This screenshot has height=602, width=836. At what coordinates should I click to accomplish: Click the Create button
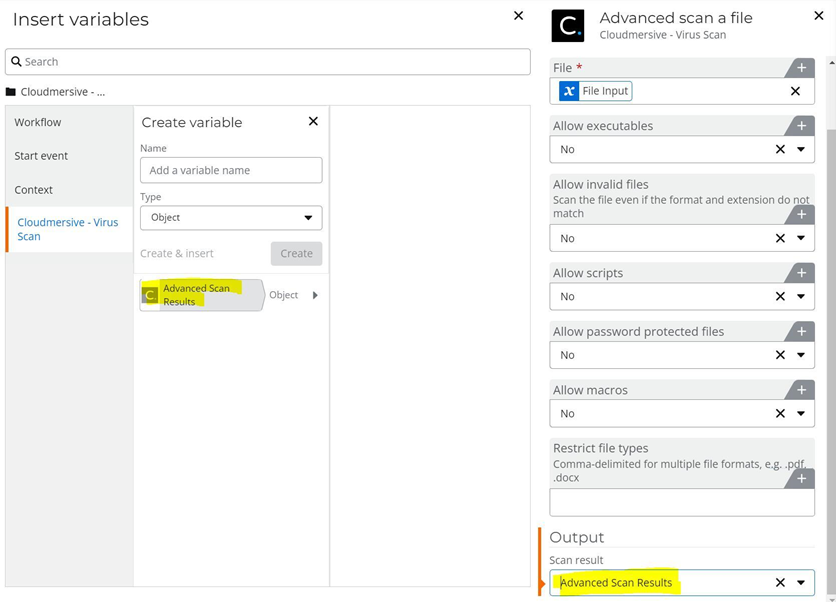click(x=296, y=253)
